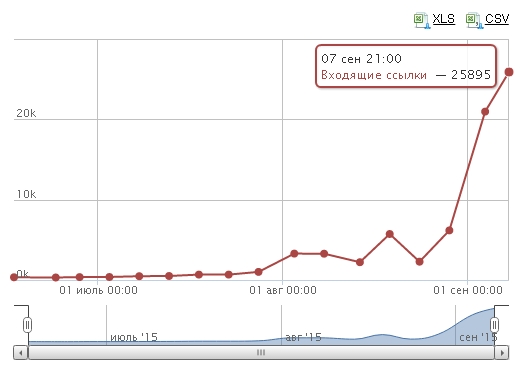This screenshot has height=370, width=524.
Task: Click the horizontal scrollbar thumb grip
Action: point(261,353)
